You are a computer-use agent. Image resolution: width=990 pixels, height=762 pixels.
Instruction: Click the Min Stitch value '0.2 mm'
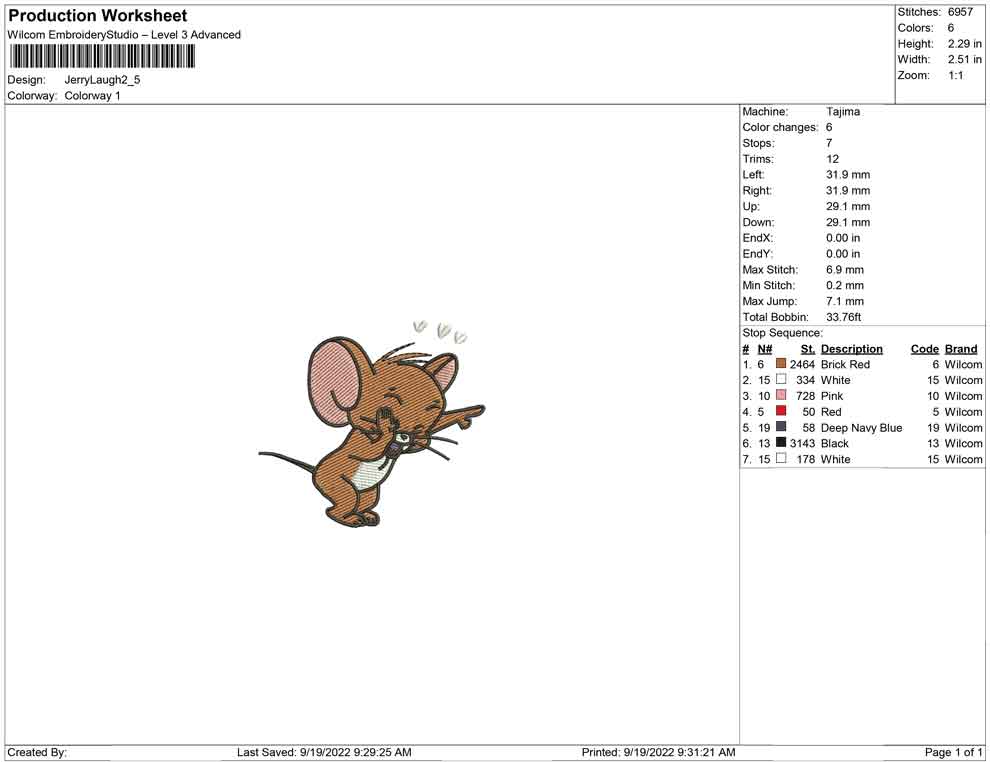pos(845,285)
